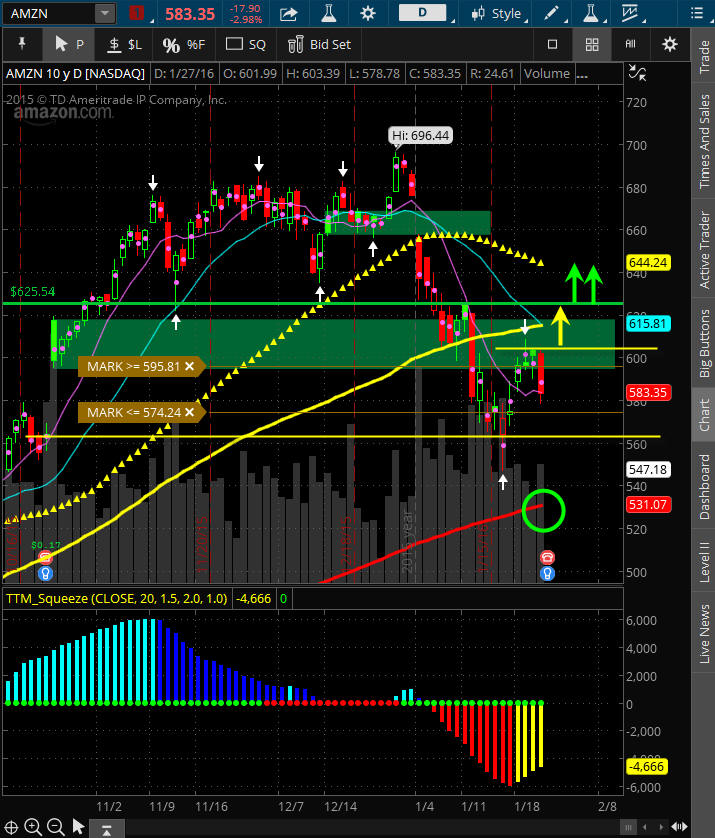Viewport: 715px width, 838px height.
Task: Select the bottom pointer arrow icon
Action: 79,827
